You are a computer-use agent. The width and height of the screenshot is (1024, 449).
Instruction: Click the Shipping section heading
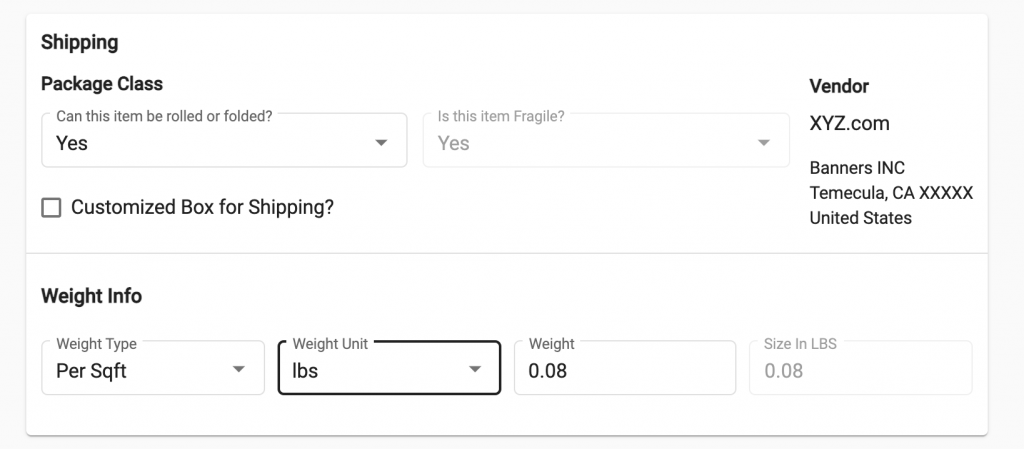pos(79,42)
